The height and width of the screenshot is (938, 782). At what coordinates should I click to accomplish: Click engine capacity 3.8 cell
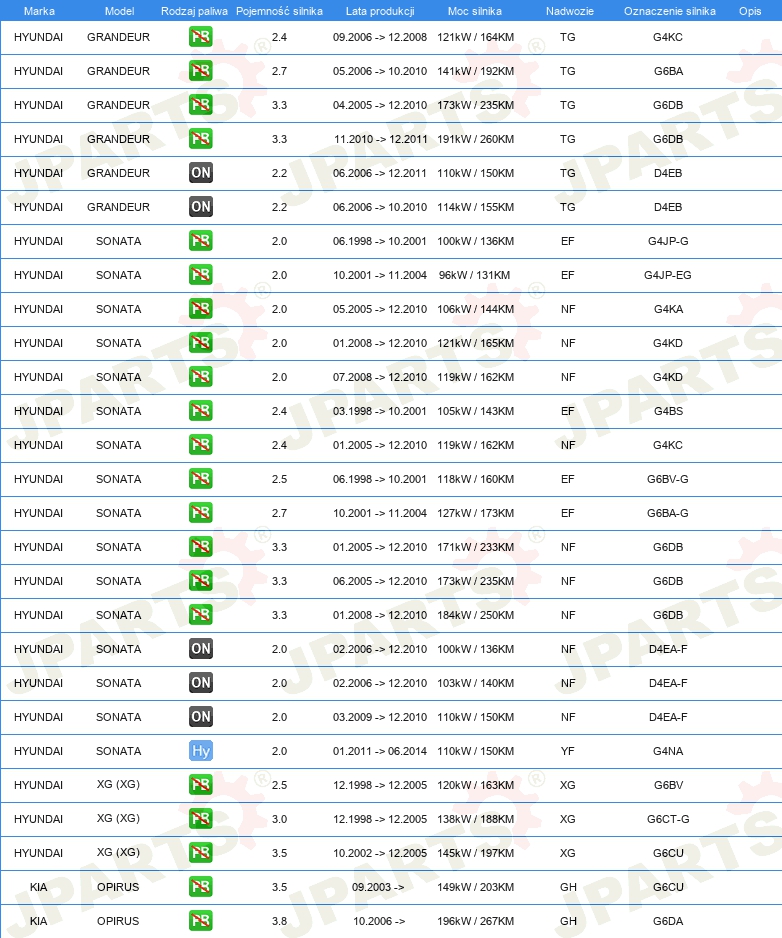(279, 921)
